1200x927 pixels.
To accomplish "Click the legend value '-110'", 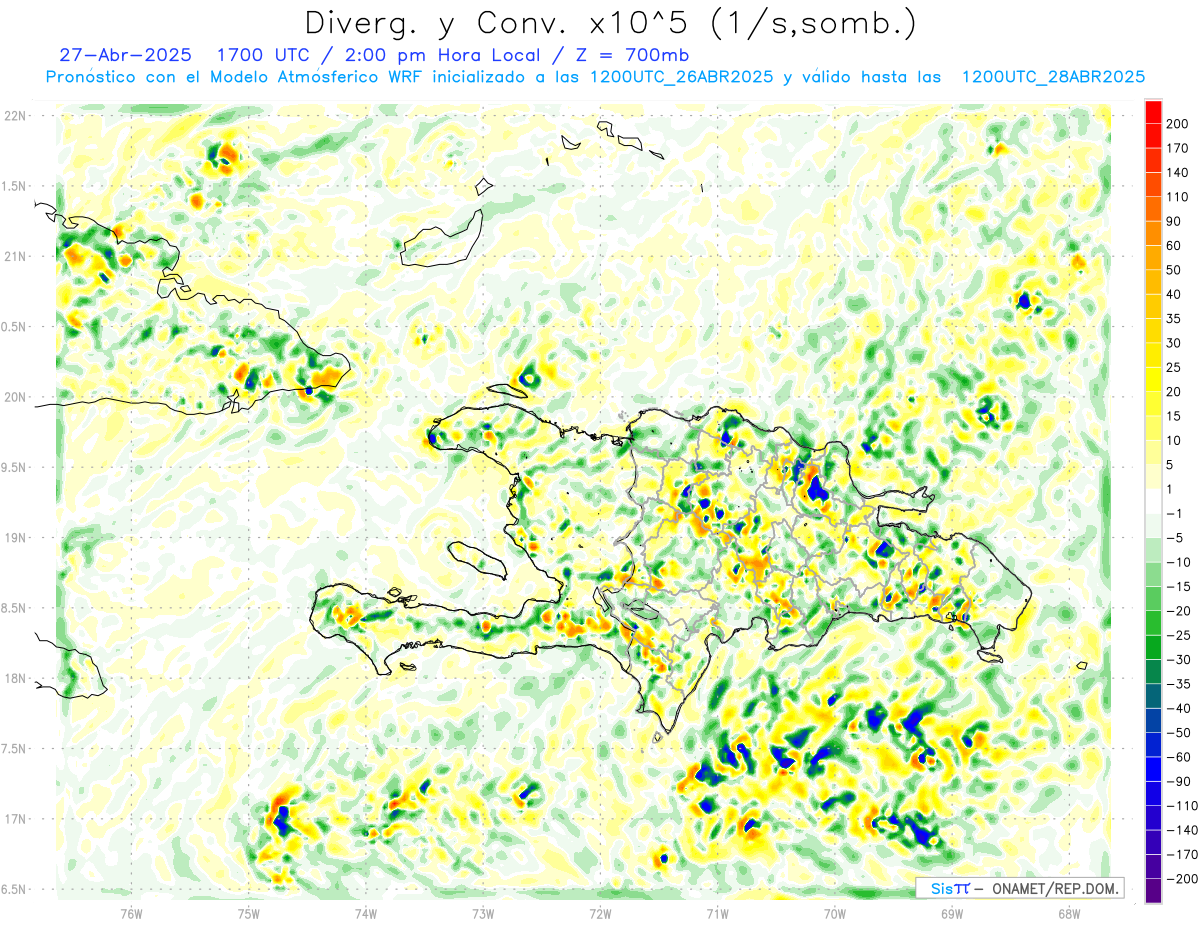I will pyautogui.click(x=1184, y=805).
